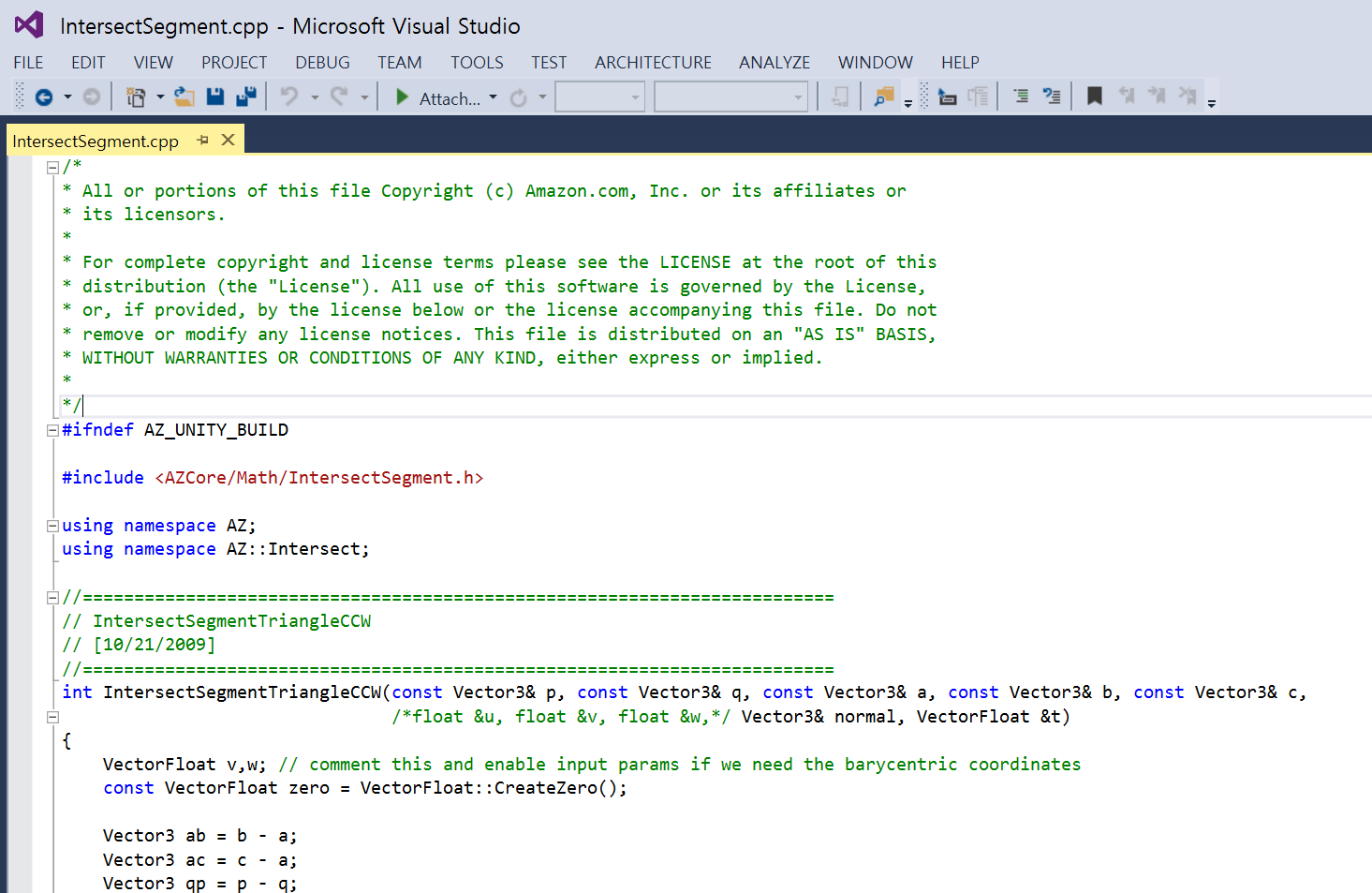Collapse the IntersectSegmentTriangleCCW function body

tap(52, 717)
